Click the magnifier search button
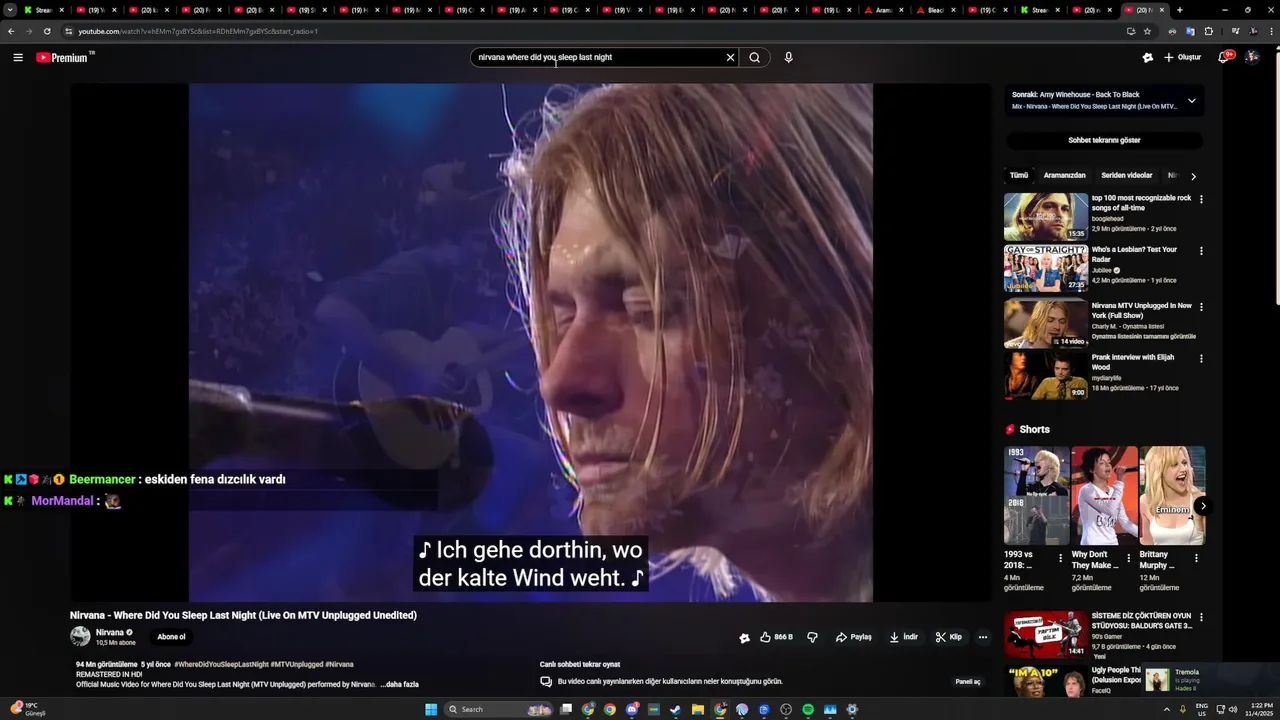1280x720 pixels. click(x=755, y=57)
